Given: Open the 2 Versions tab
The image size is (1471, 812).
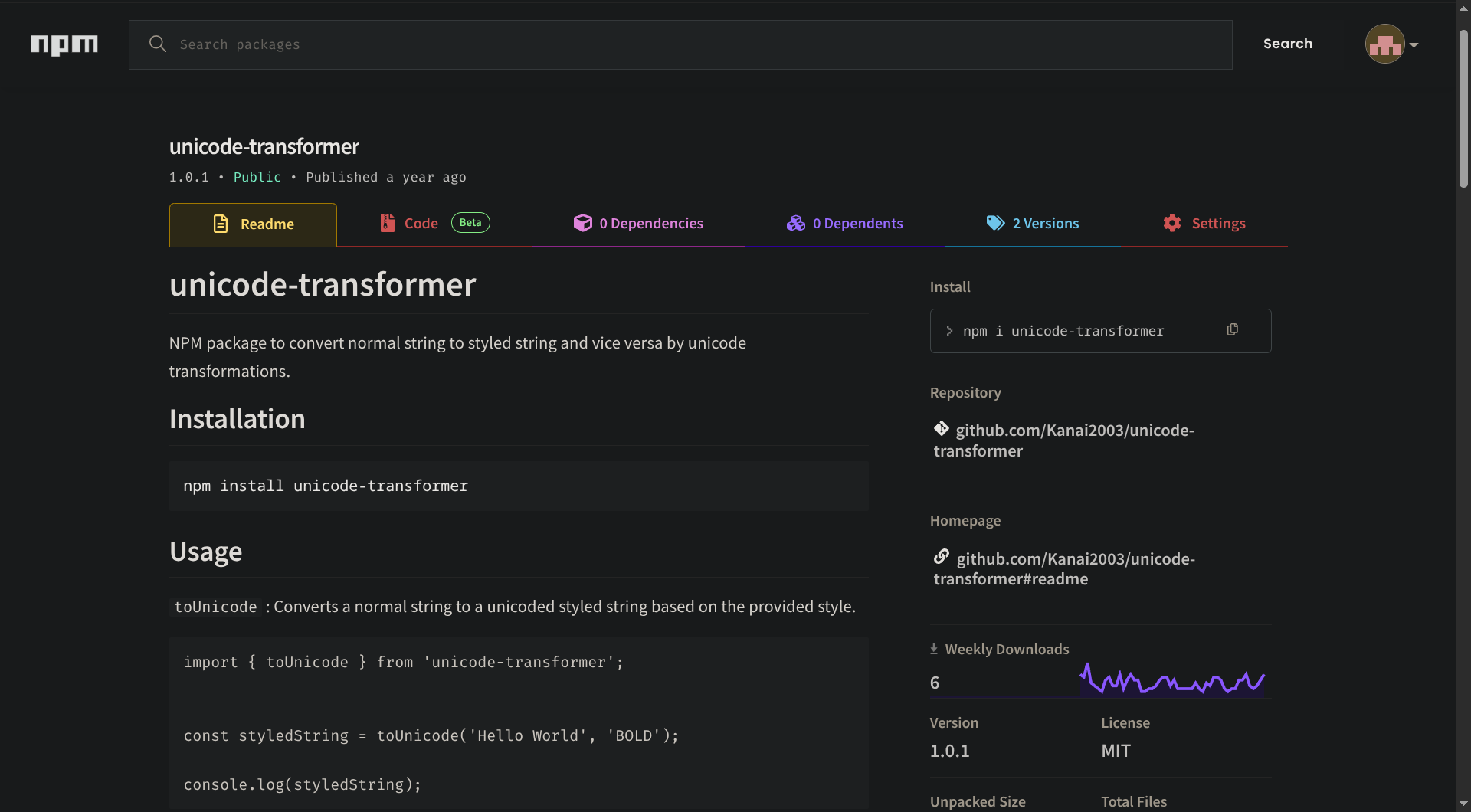Looking at the screenshot, I should point(1045,223).
